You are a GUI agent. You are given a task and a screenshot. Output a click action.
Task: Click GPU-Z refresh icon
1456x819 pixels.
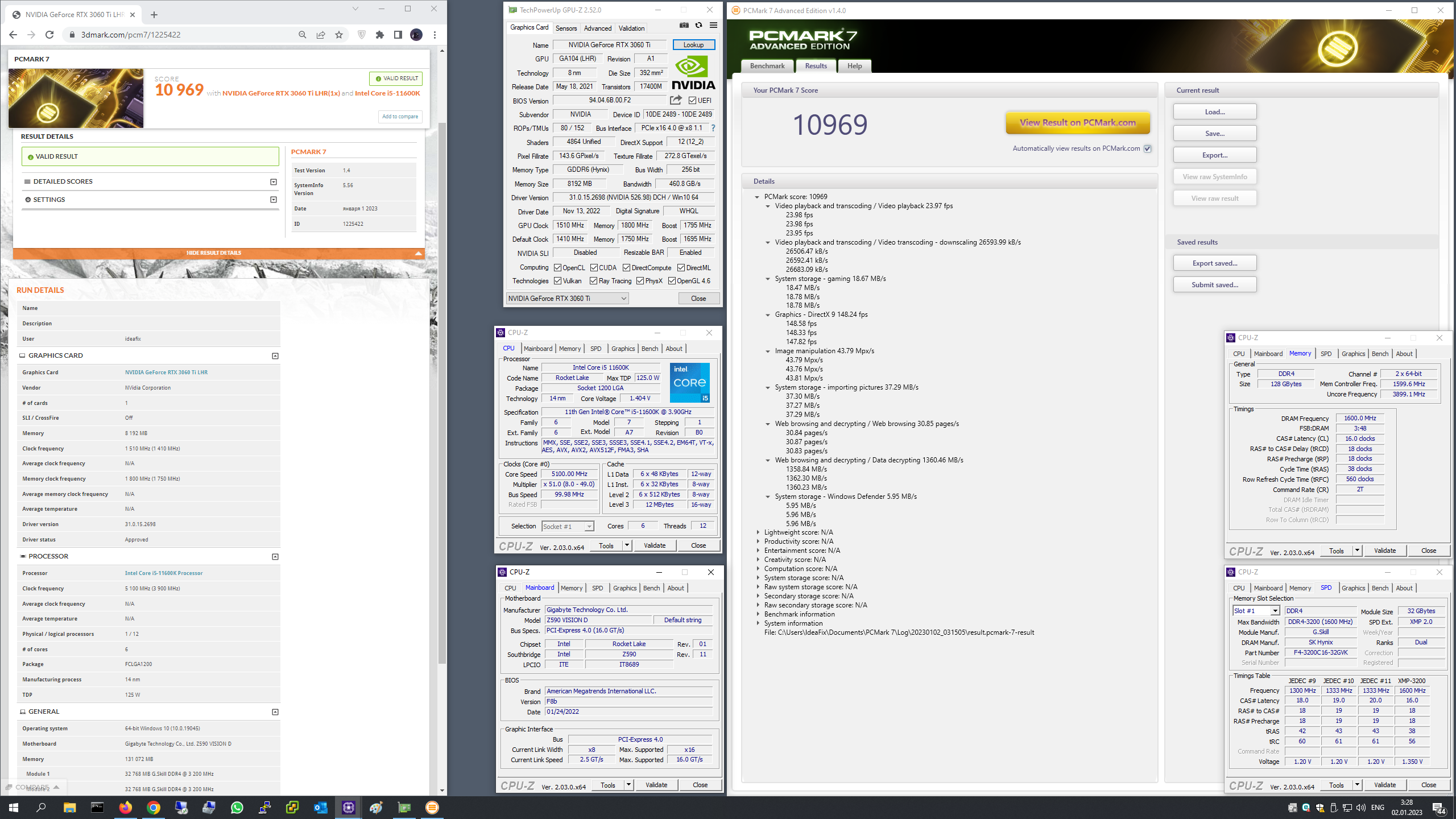coord(698,26)
